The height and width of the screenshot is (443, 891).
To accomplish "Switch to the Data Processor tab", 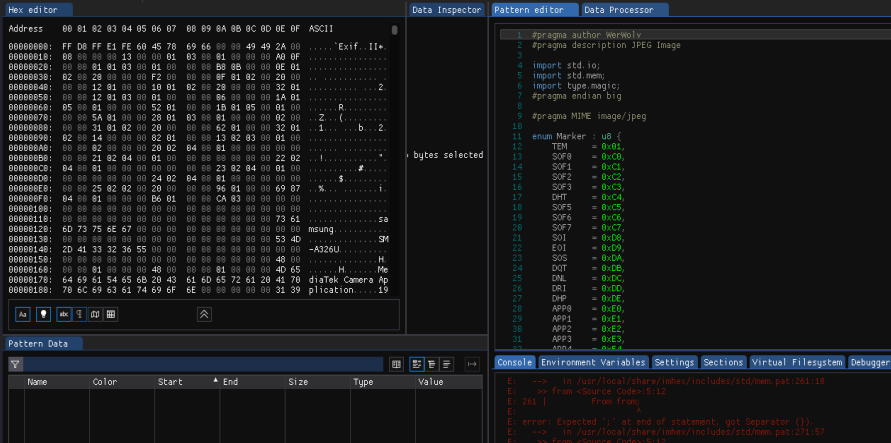I will pos(624,10).
